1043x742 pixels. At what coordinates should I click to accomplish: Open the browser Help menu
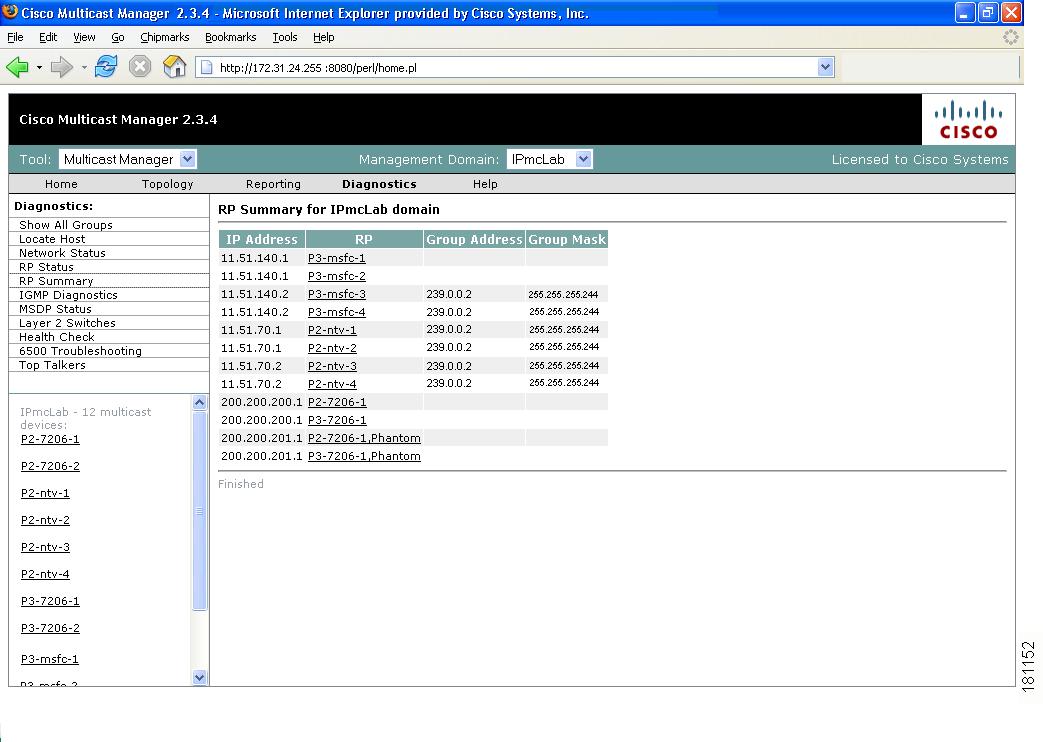(x=323, y=37)
